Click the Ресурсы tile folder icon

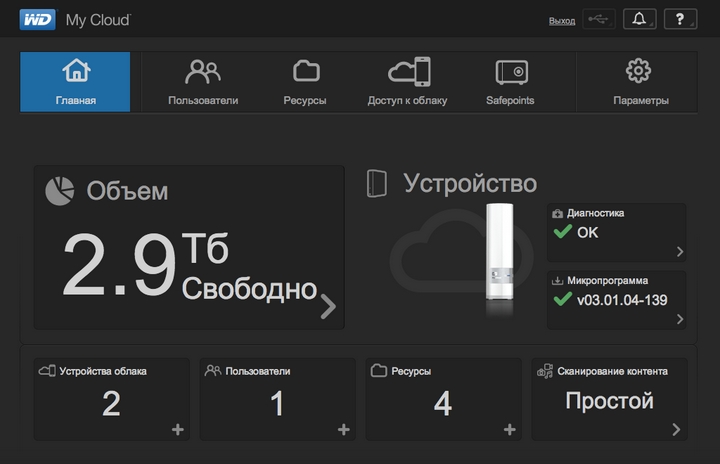(379, 370)
